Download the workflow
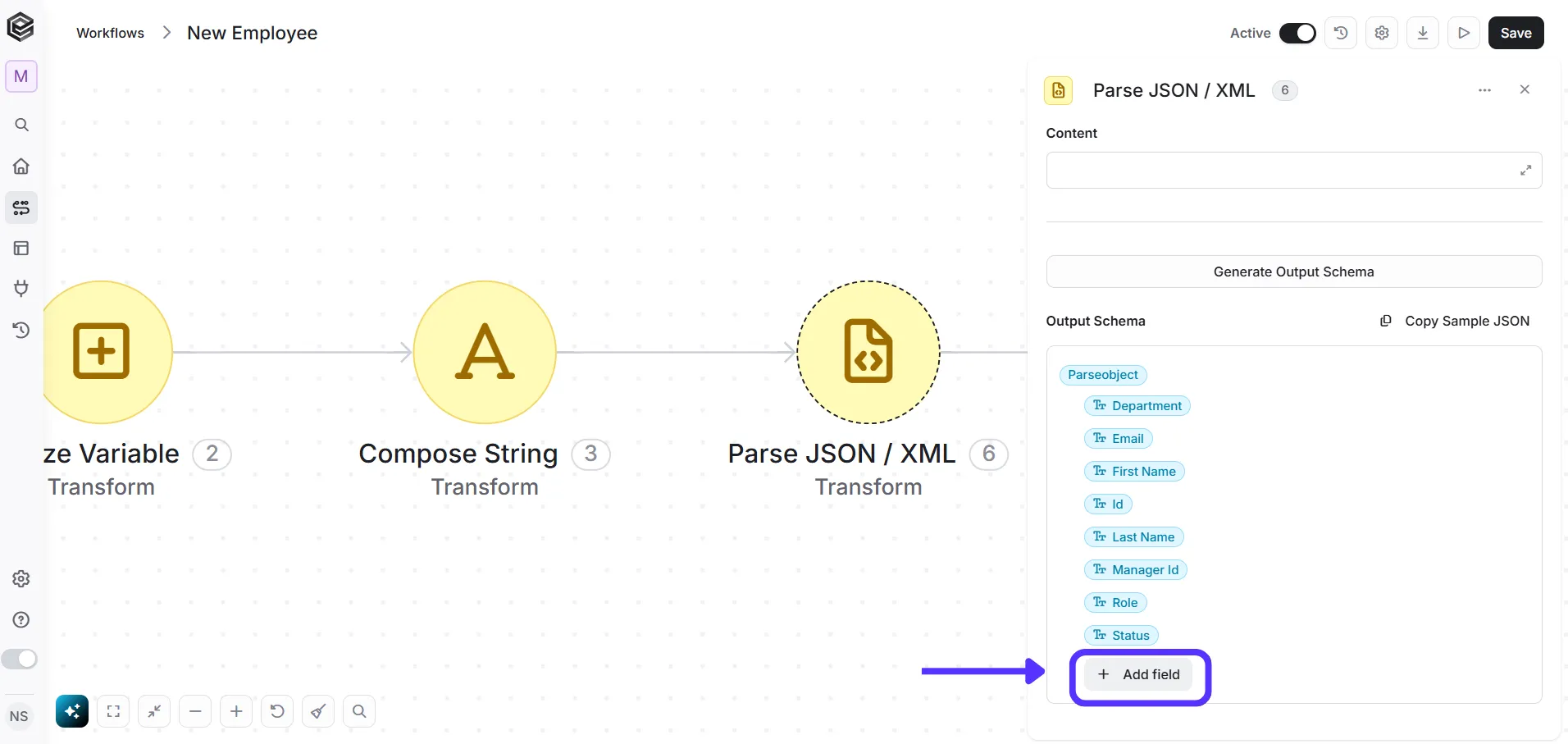The image size is (1568, 744). pyautogui.click(x=1423, y=33)
